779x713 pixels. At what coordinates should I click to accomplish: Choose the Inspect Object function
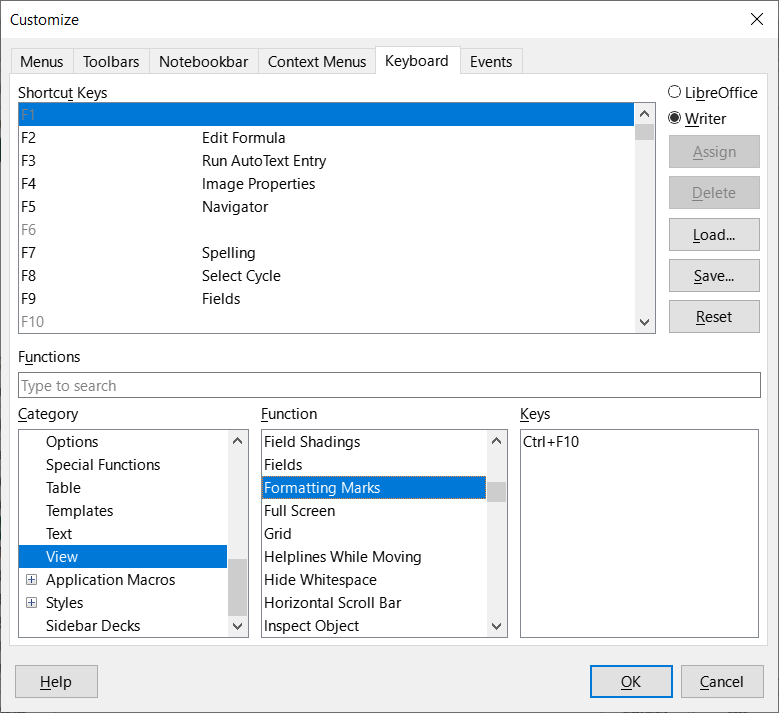374,626
